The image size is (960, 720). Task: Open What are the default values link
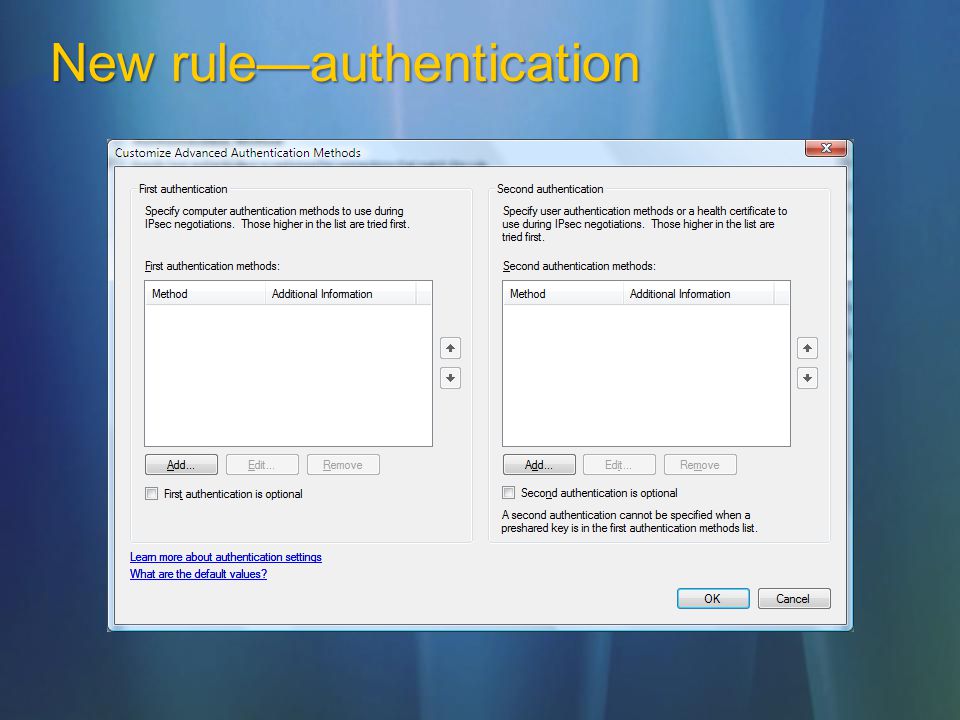[x=198, y=574]
